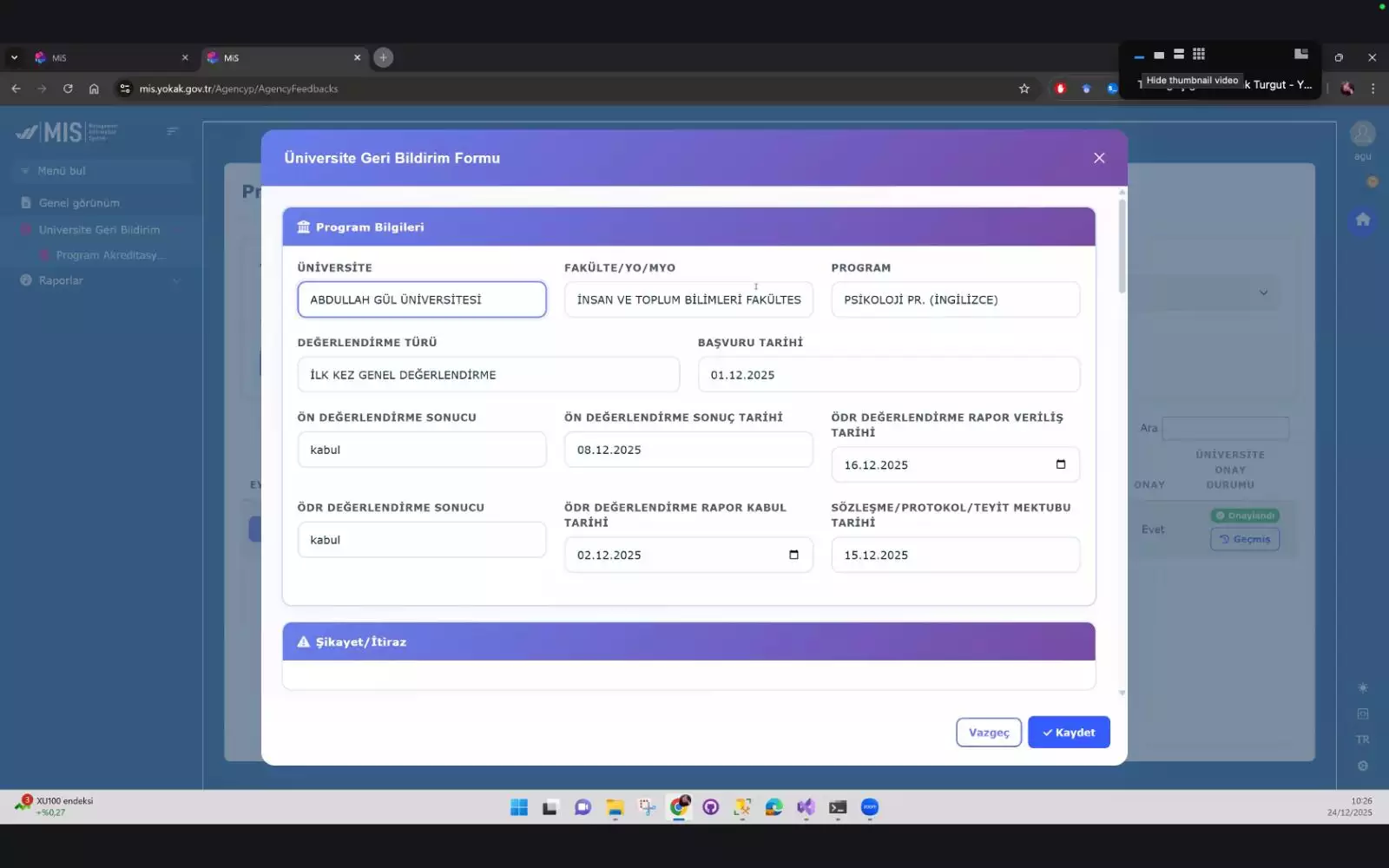This screenshot has height=868, width=1389.
Task: Open Windows Start menu
Action: pos(519,807)
